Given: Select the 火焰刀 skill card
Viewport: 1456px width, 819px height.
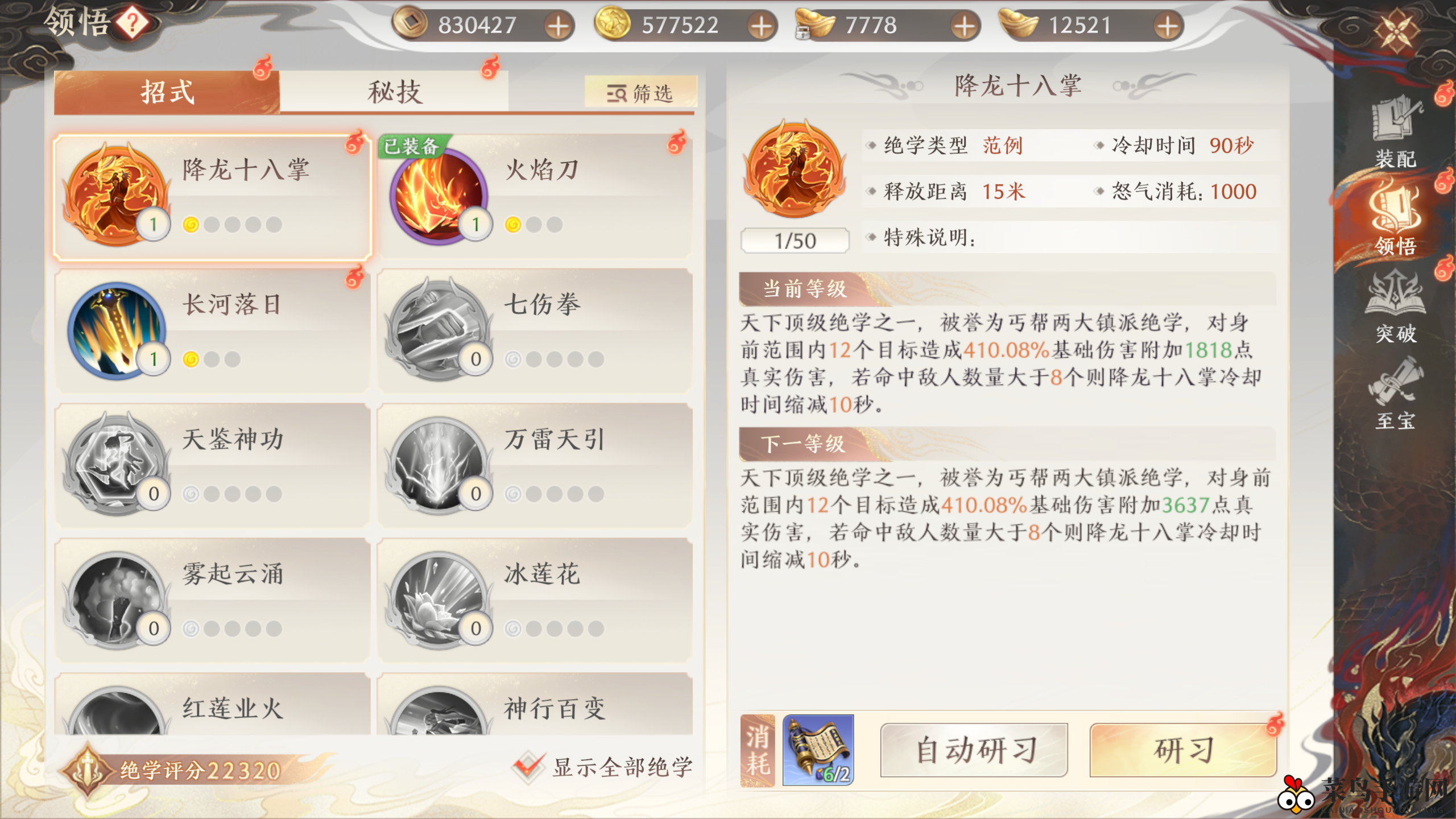Looking at the screenshot, I should click(x=535, y=197).
